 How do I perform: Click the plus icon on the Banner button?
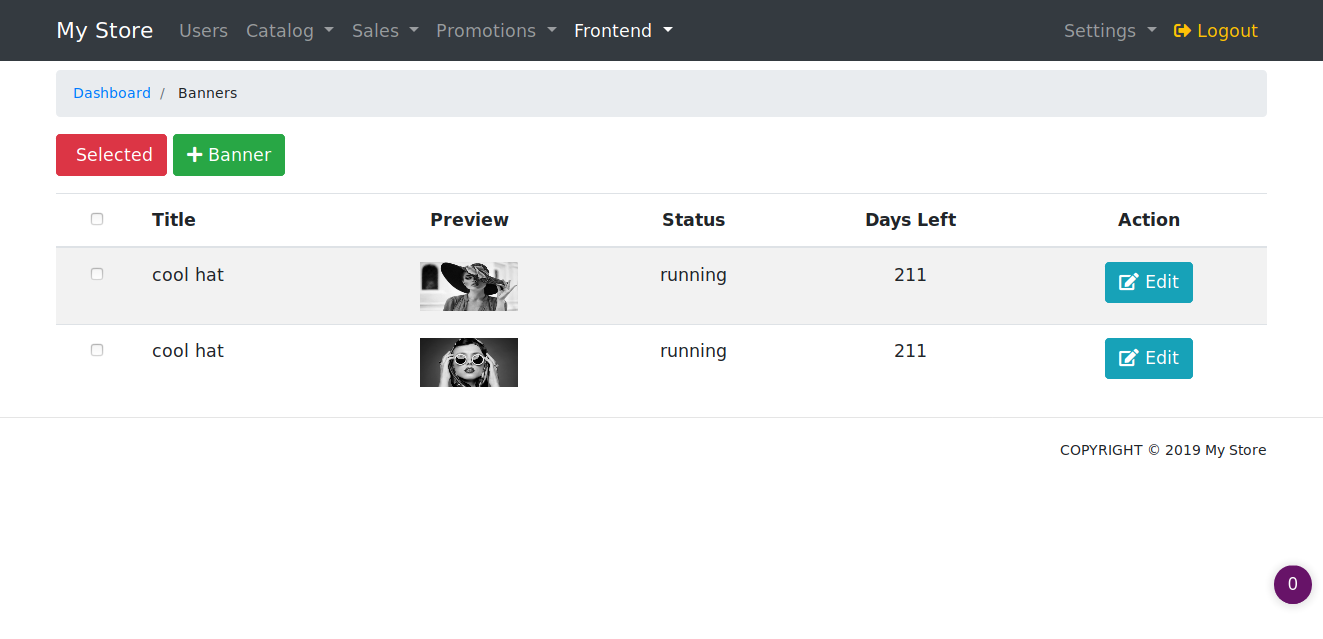pyautogui.click(x=195, y=155)
